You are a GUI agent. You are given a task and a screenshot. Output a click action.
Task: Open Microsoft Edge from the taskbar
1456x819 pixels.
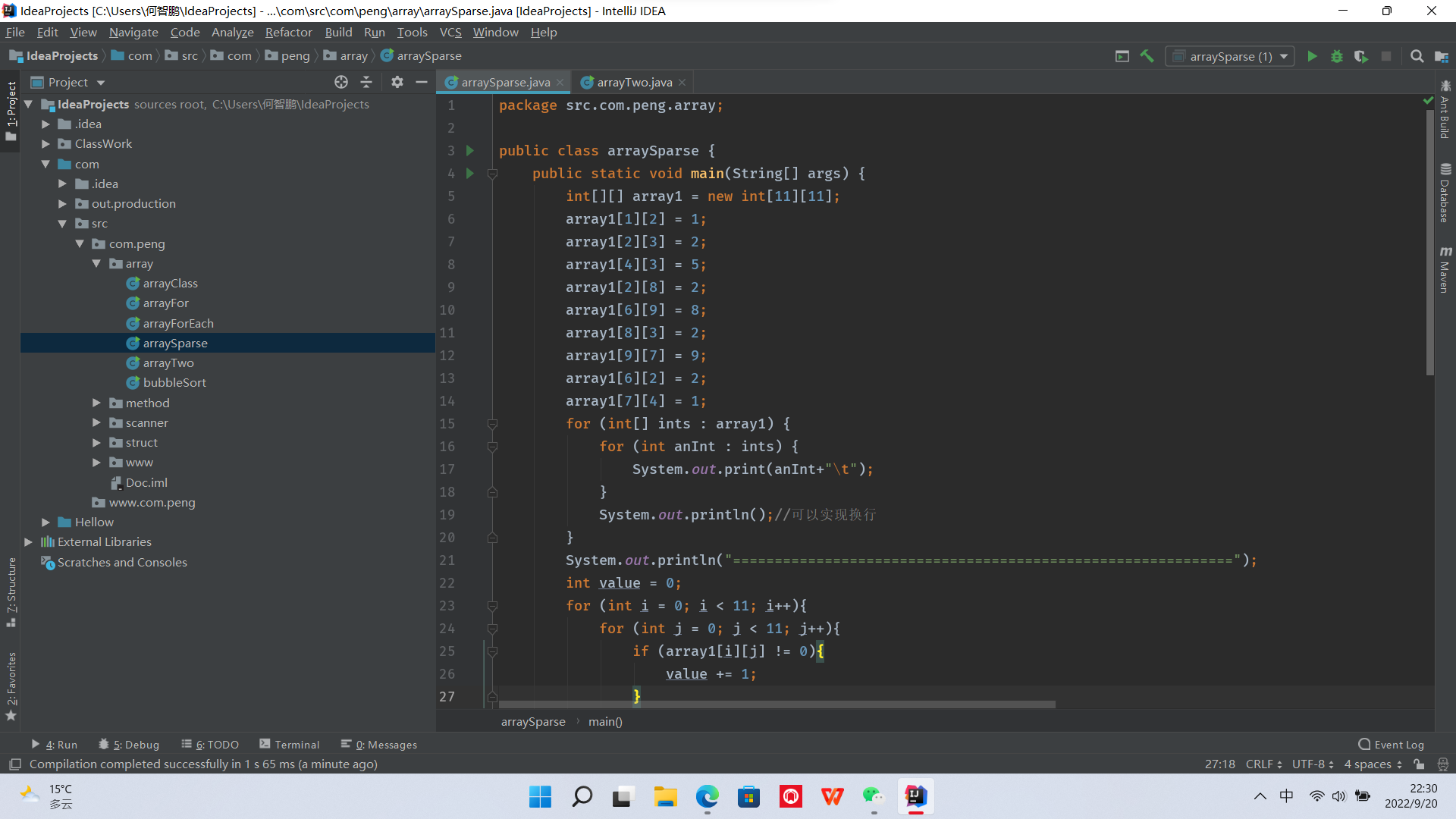pos(707,796)
